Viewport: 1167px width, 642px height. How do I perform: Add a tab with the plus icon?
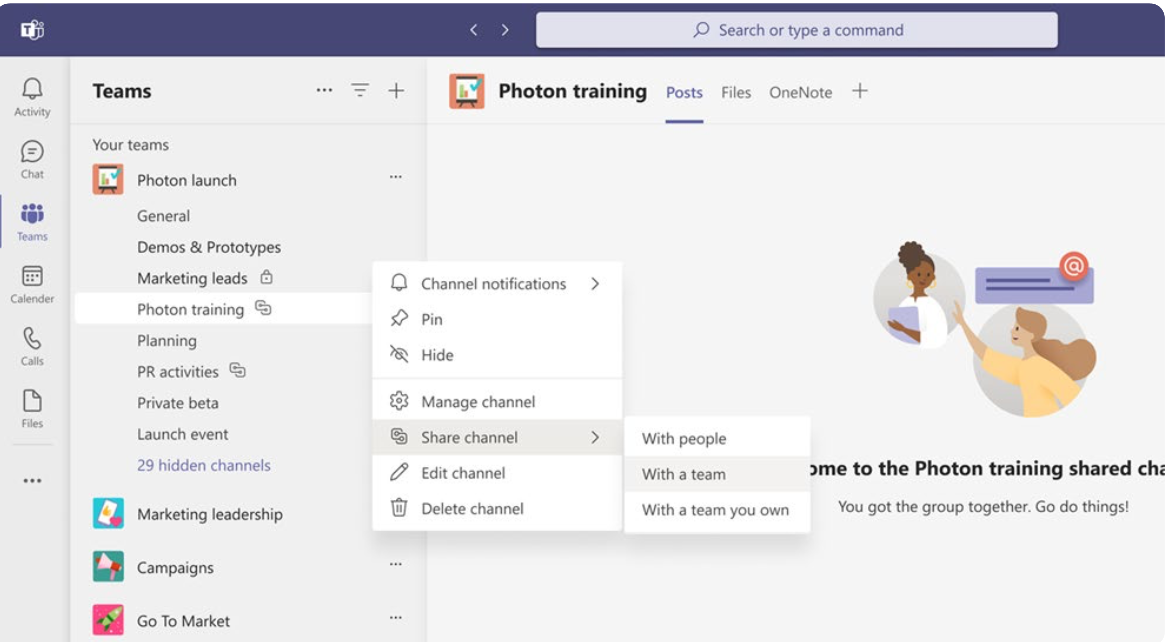tap(860, 91)
